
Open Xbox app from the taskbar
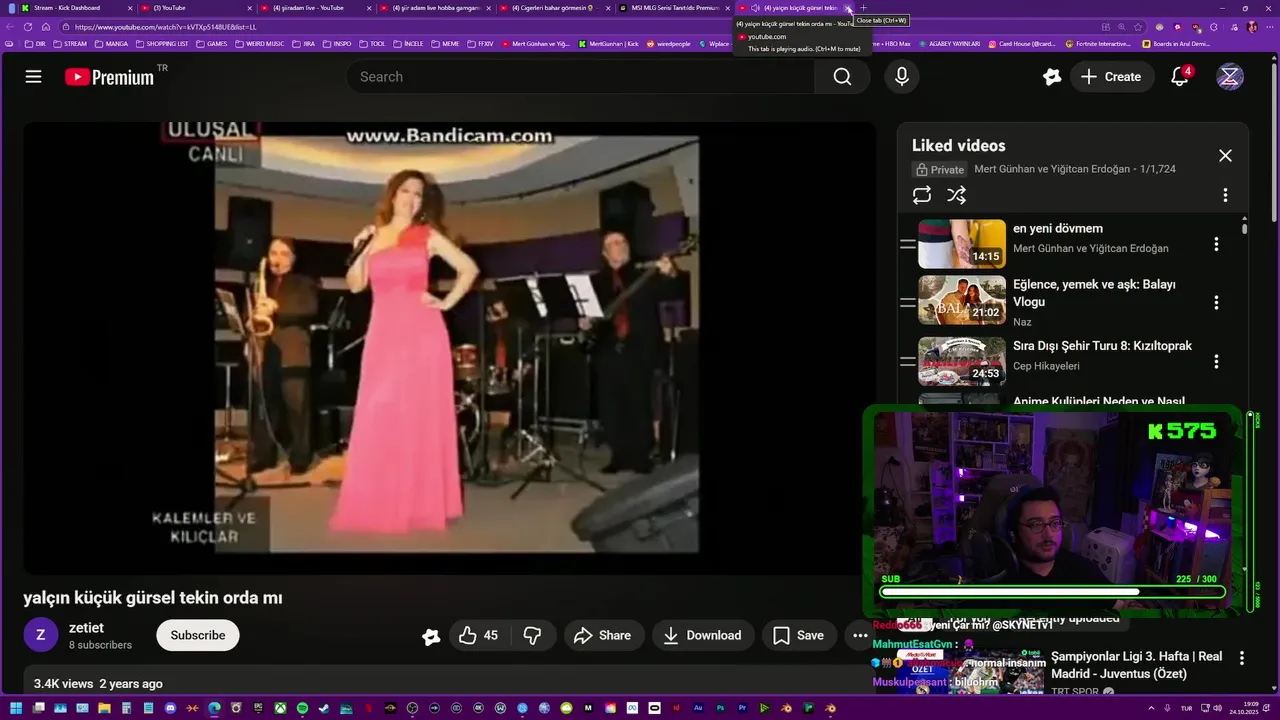[281, 708]
